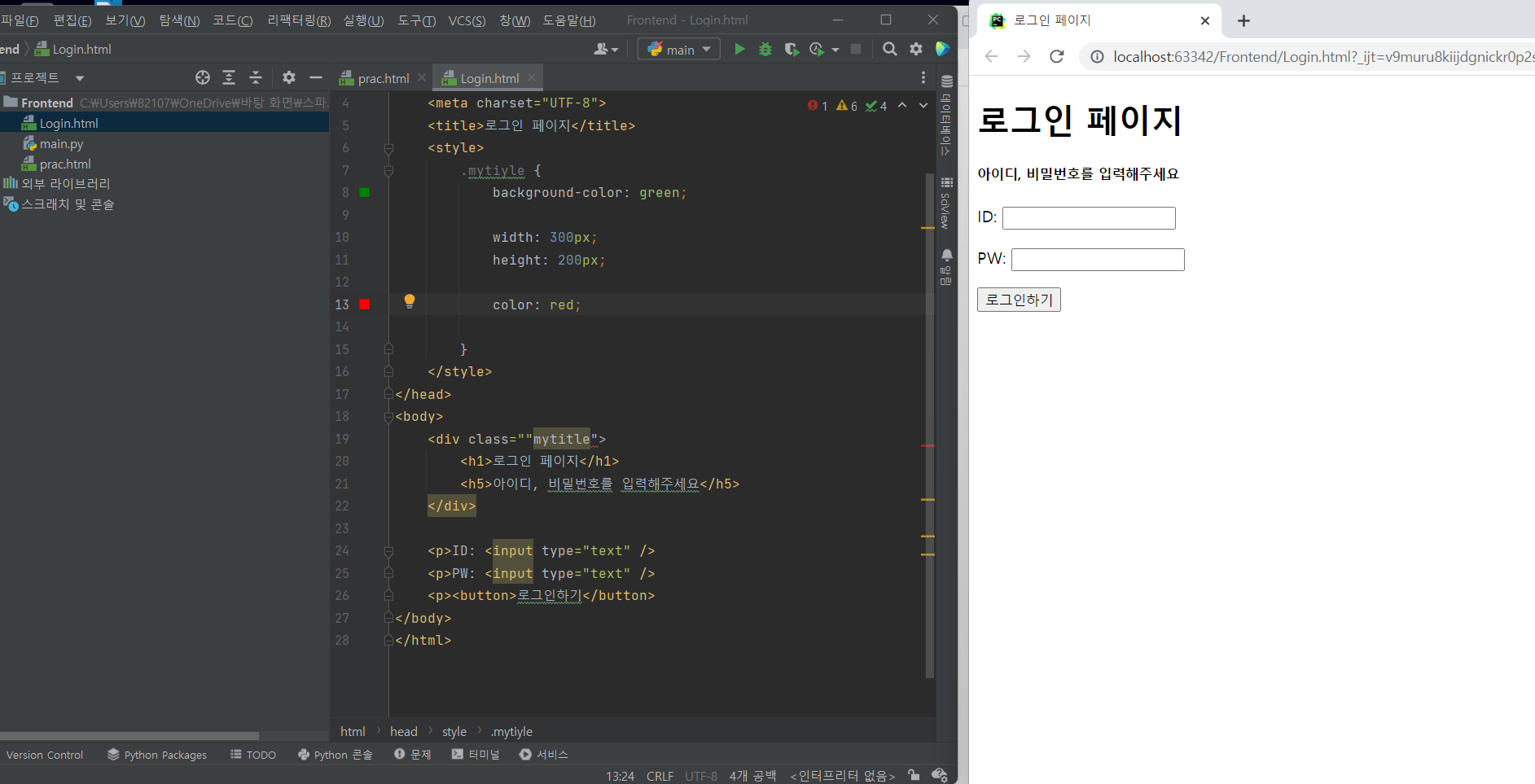Change line separator CRLF in status bar

[660, 776]
